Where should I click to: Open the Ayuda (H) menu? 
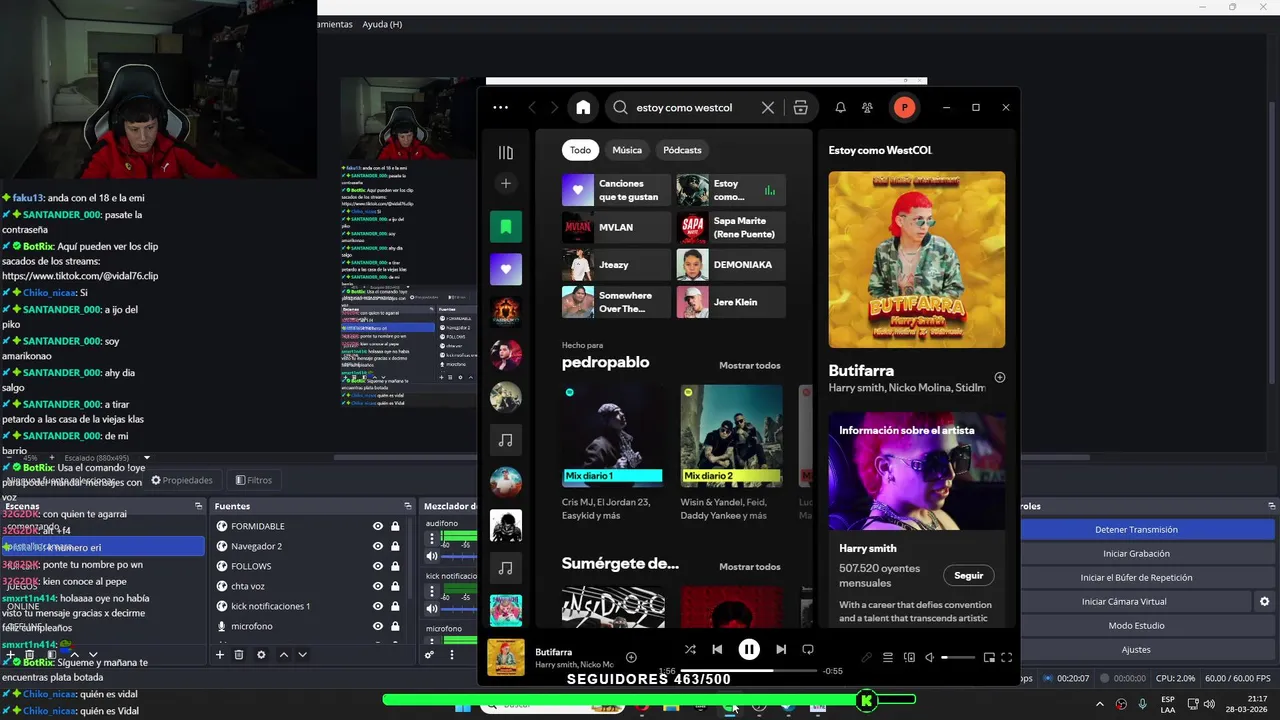pos(382,24)
